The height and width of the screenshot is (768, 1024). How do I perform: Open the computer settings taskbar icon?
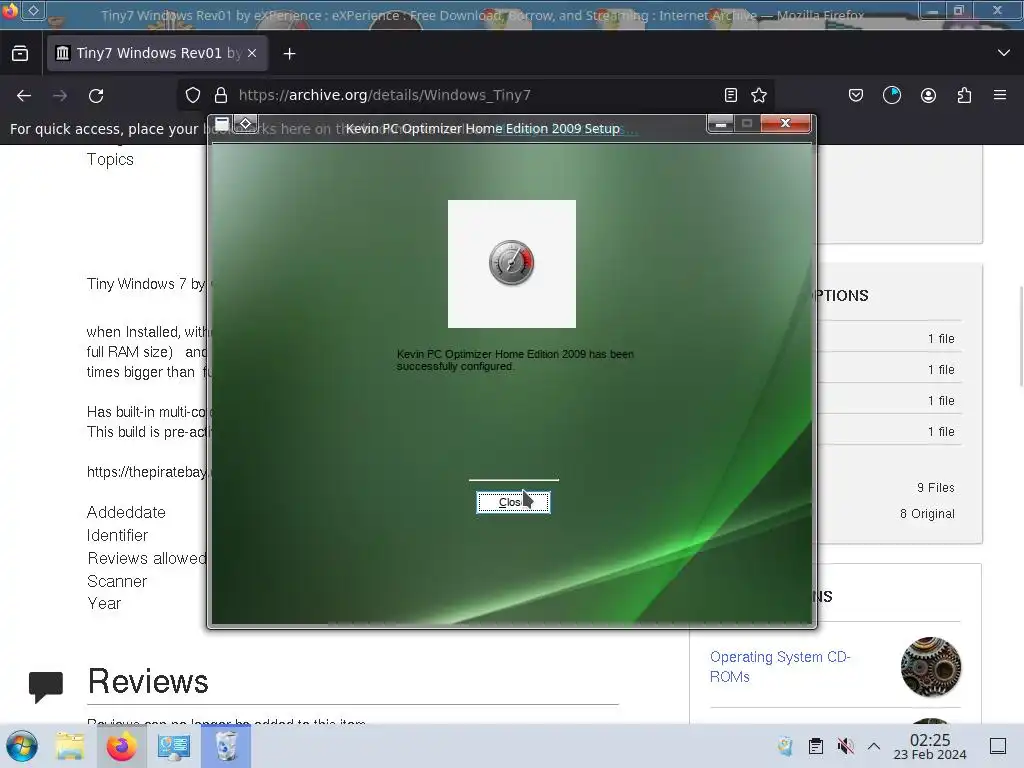(174, 746)
